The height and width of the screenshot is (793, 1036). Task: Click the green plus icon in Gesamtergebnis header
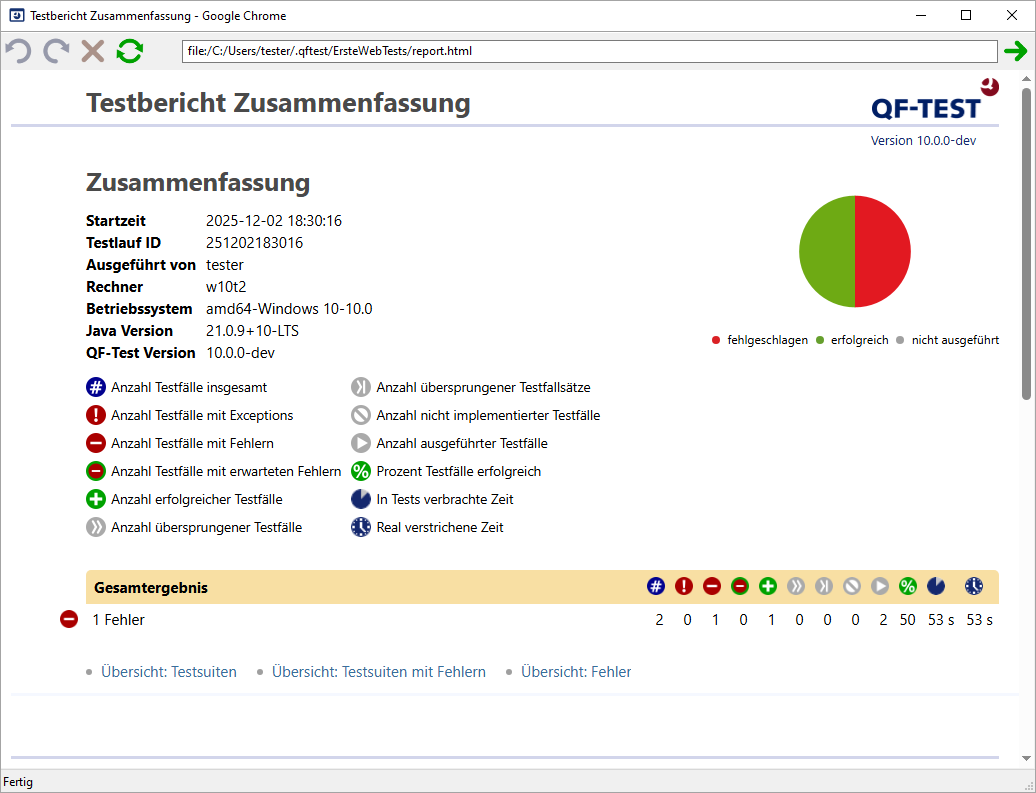click(768, 587)
